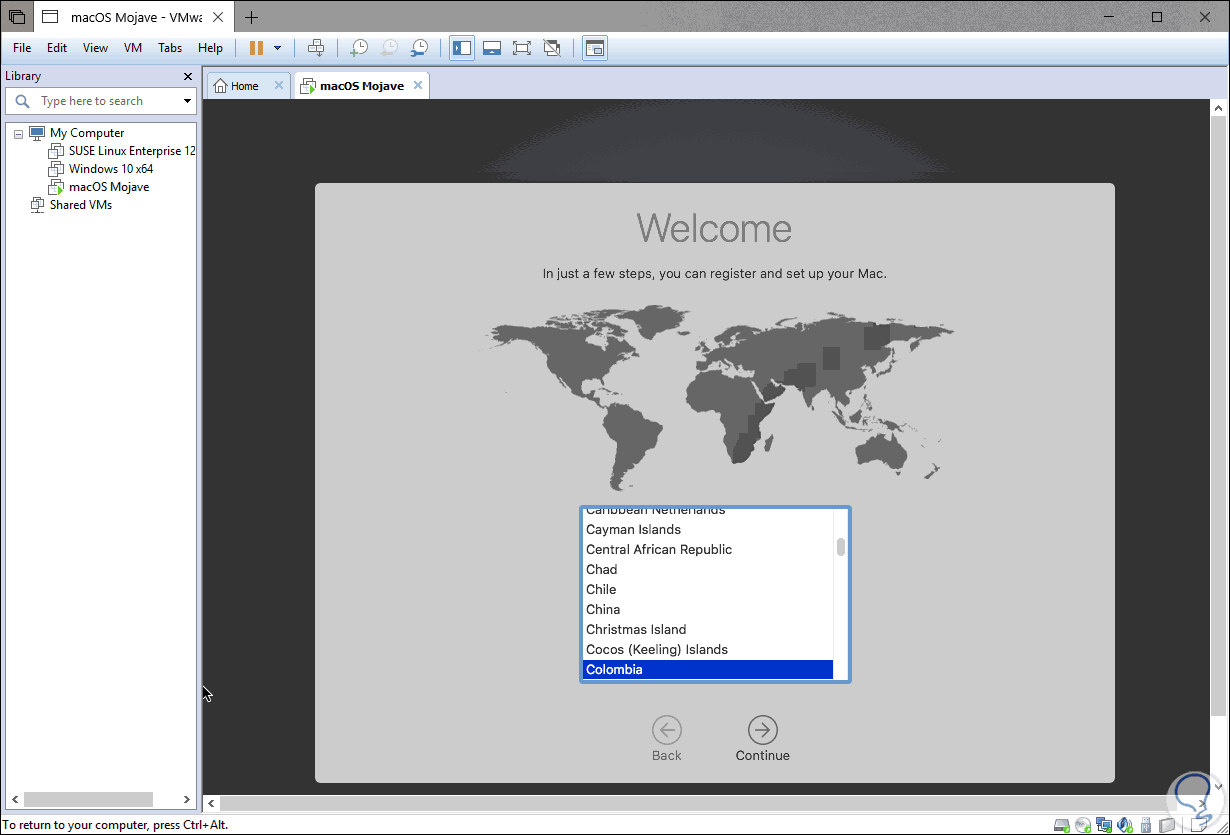Open the power options dropdown arrow
Screen dimensions: 1230x835
coord(277,48)
